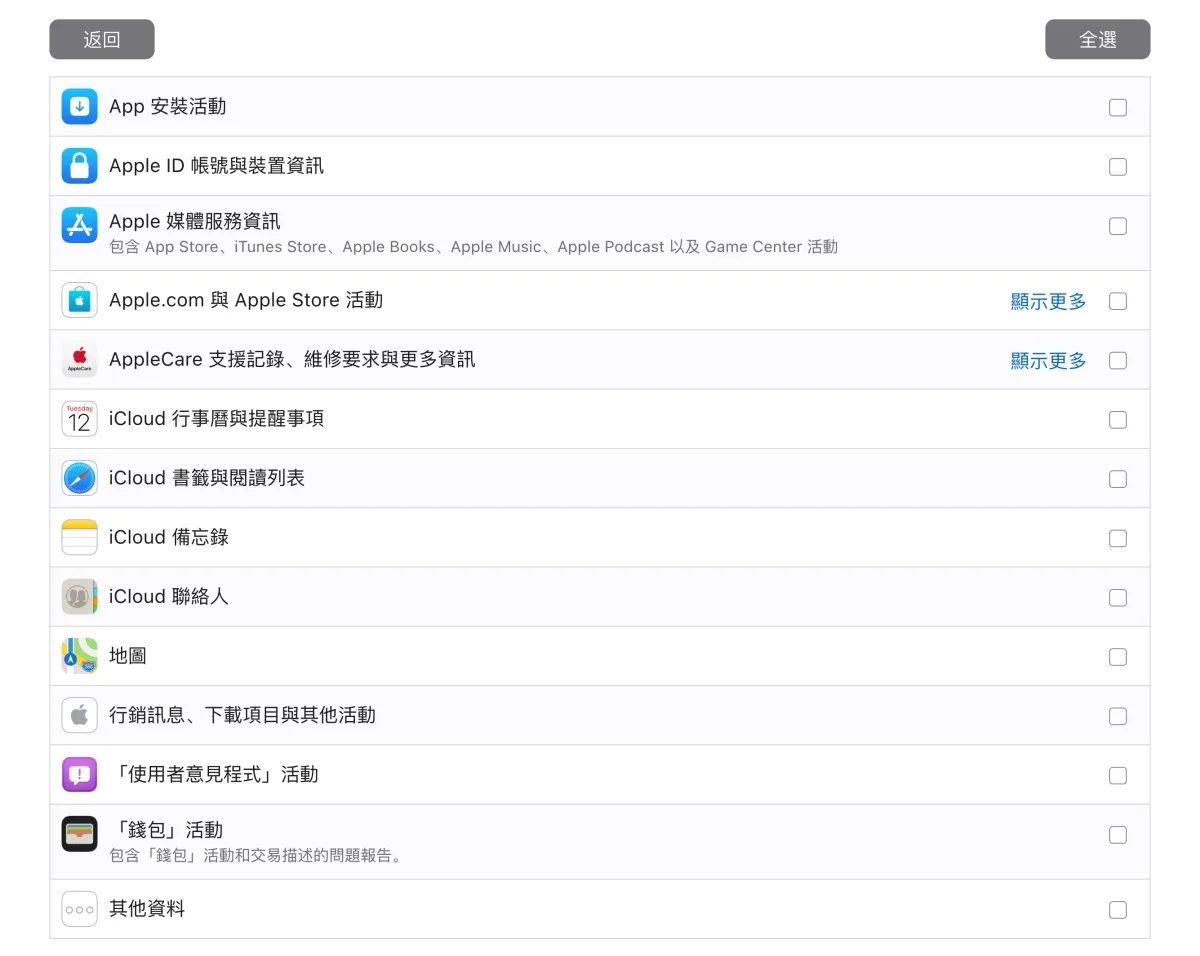Click the Apple Store shopping bag icon
This screenshot has height=956, width=1200.
pyautogui.click(x=79, y=300)
